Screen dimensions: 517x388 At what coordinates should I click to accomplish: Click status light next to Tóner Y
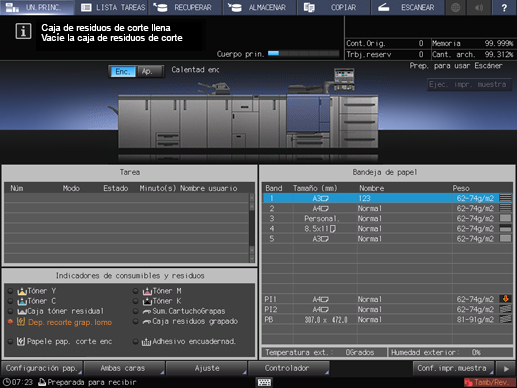[x=11, y=291]
